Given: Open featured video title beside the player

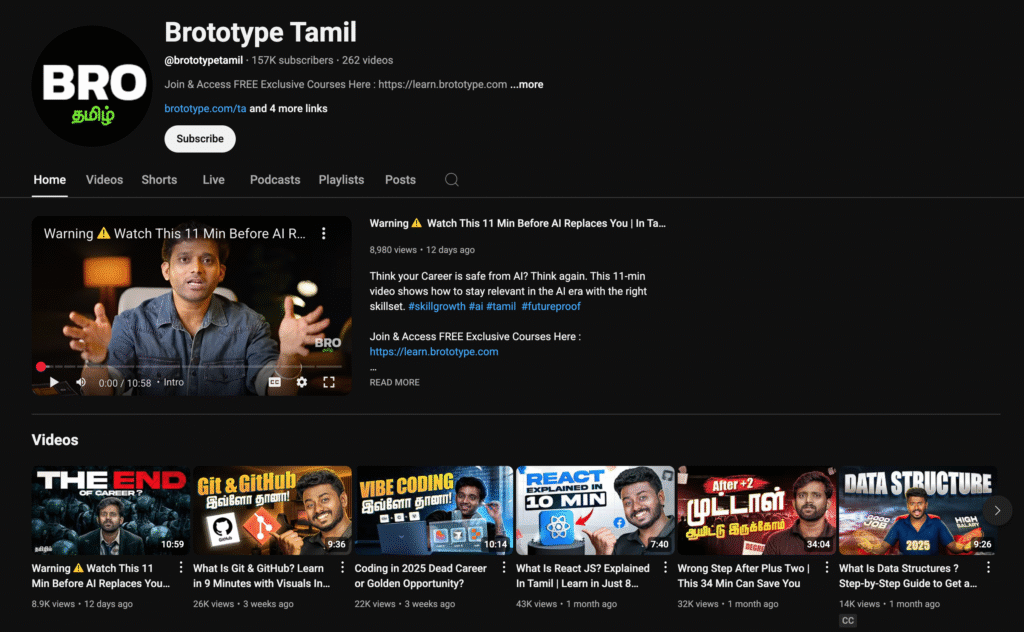Looking at the screenshot, I should tap(517, 223).
